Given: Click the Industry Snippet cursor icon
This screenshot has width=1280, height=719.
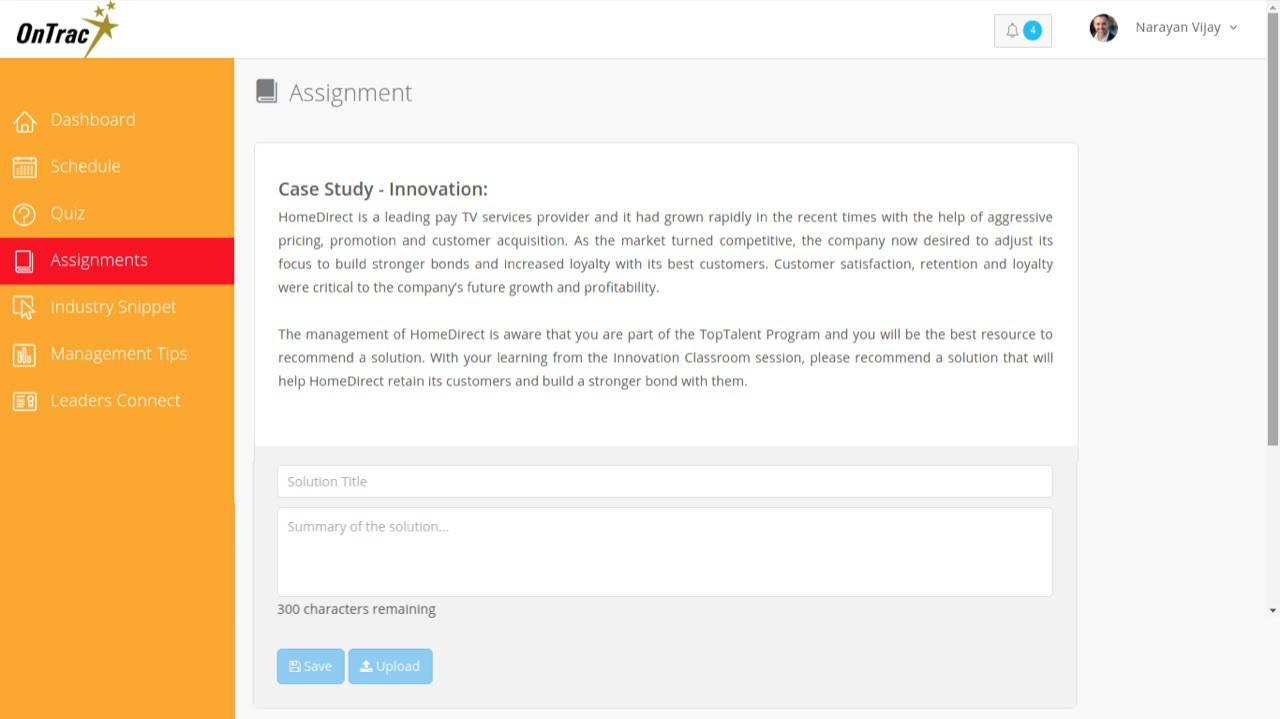Looking at the screenshot, I should [x=25, y=308].
